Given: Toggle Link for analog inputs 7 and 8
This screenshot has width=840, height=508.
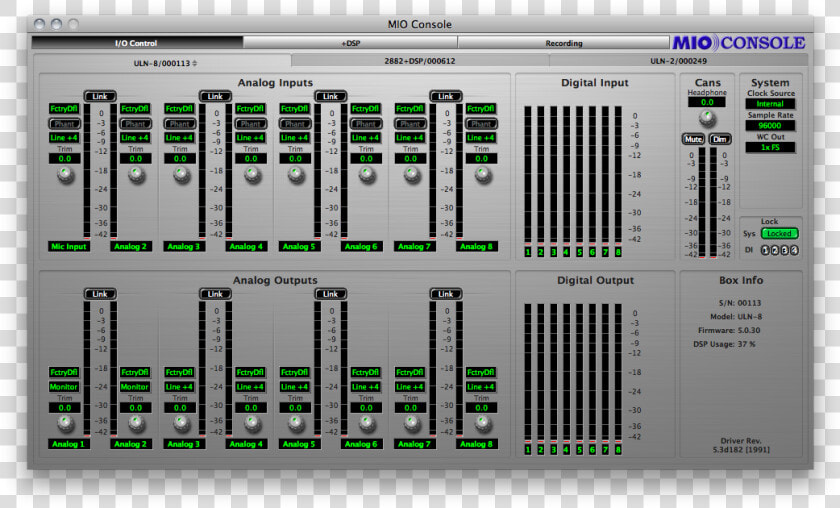Looking at the screenshot, I should (x=446, y=96).
